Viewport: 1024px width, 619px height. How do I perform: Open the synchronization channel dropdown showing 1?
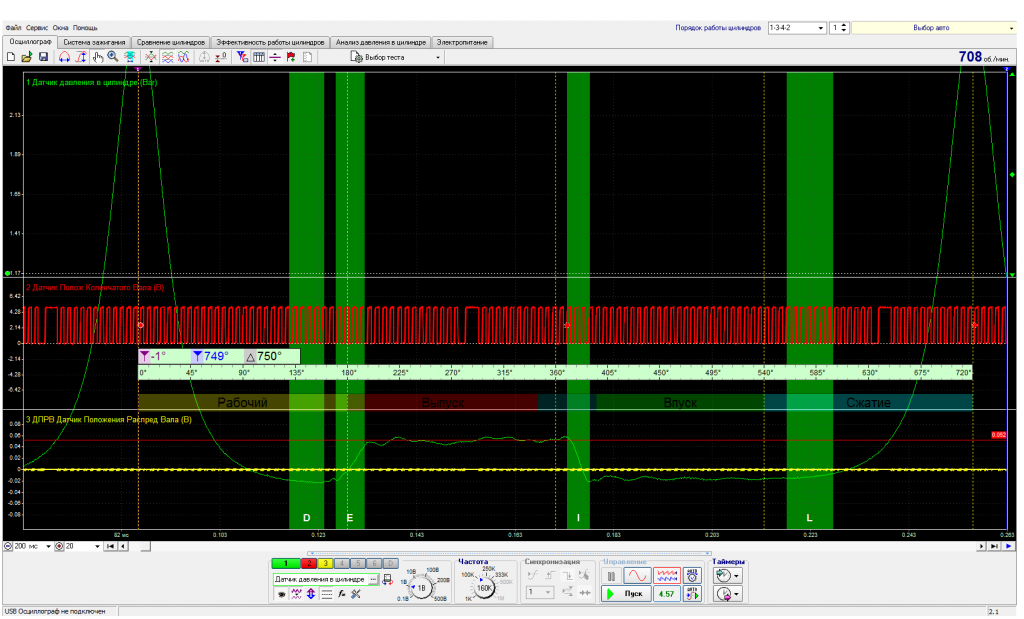coord(540,592)
